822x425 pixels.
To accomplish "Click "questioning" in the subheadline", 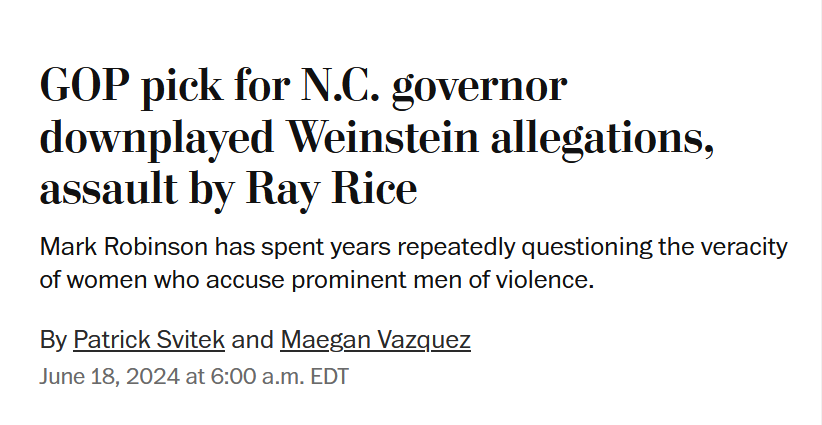I will 586,248.
